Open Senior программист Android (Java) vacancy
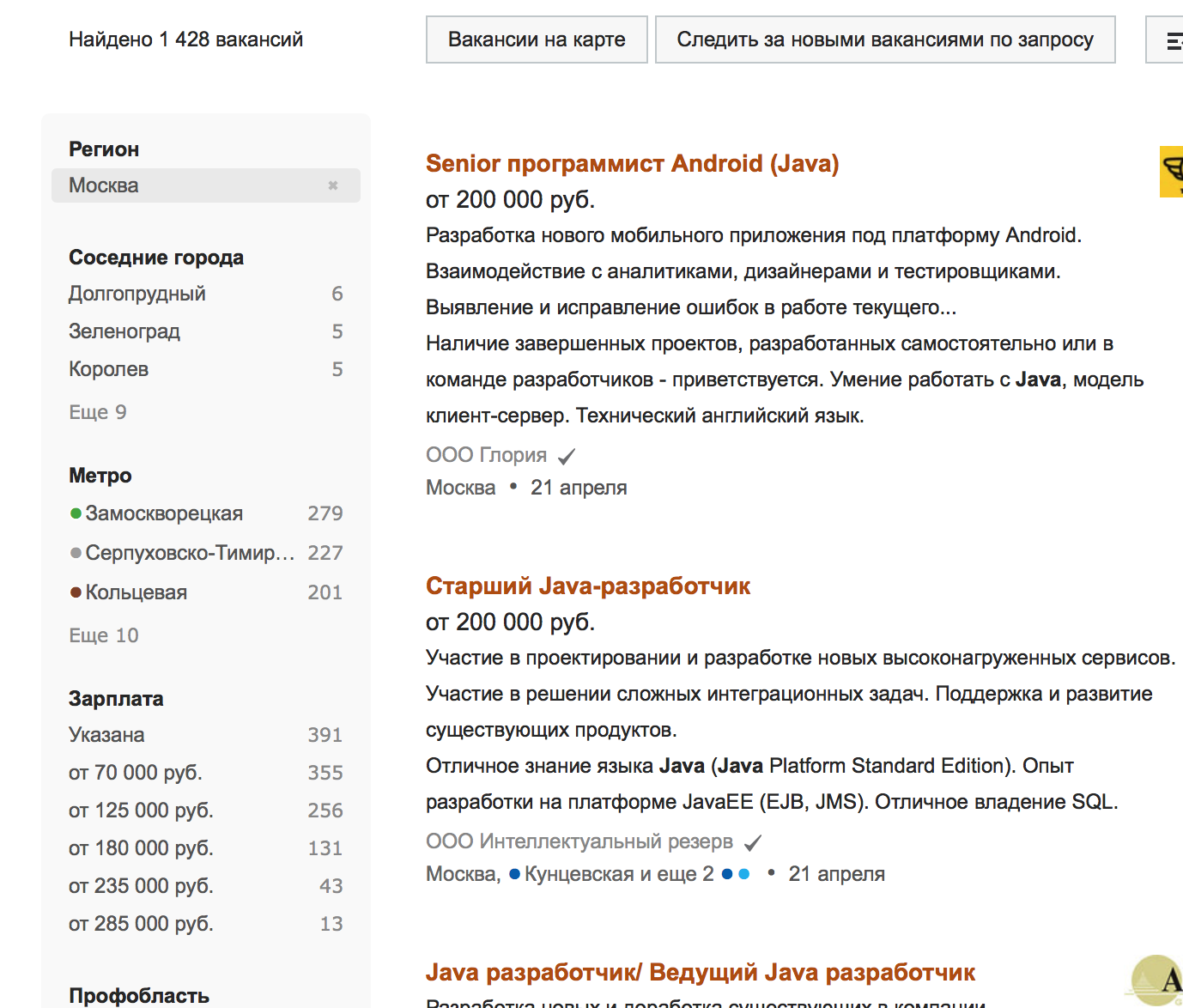This screenshot has width=1183, height=1008. click(x=632, y=163)
